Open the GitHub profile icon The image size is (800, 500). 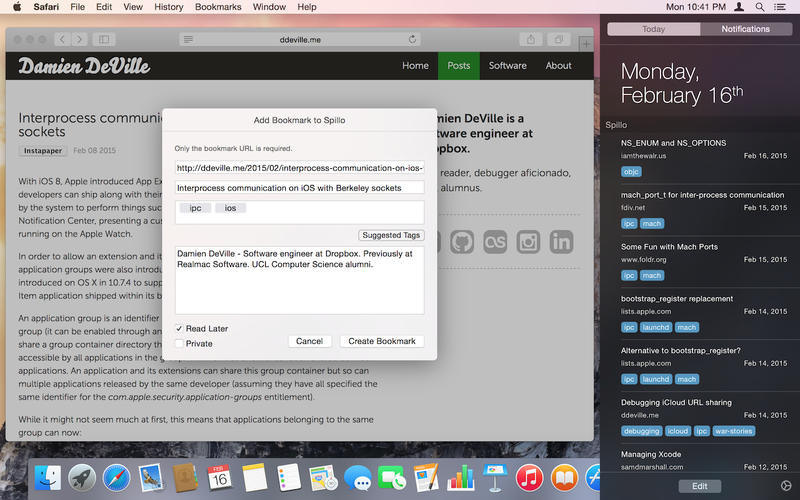click(462, 242)
